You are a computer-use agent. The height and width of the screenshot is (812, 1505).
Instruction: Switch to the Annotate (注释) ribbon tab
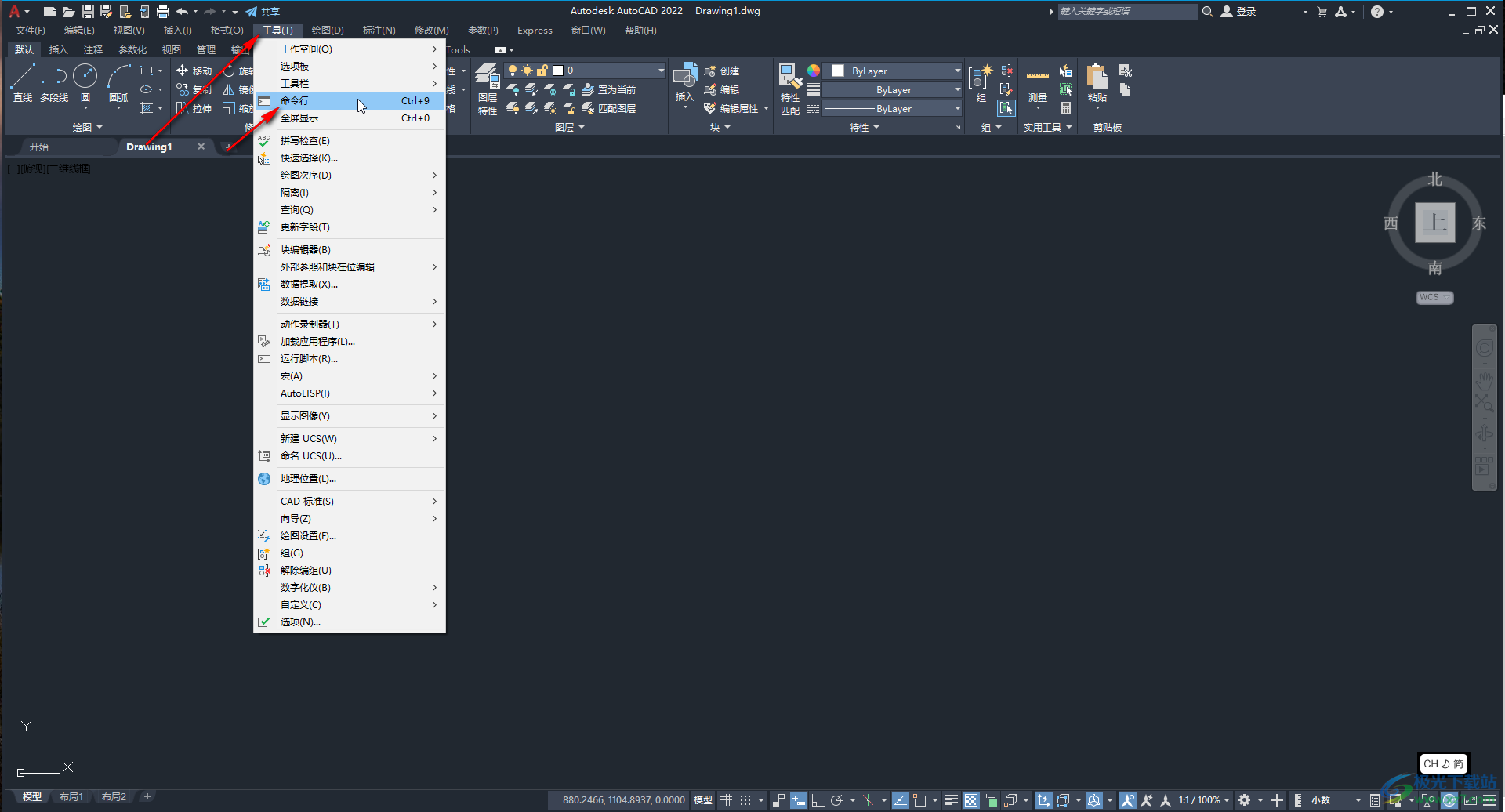[x=93, y=49]
